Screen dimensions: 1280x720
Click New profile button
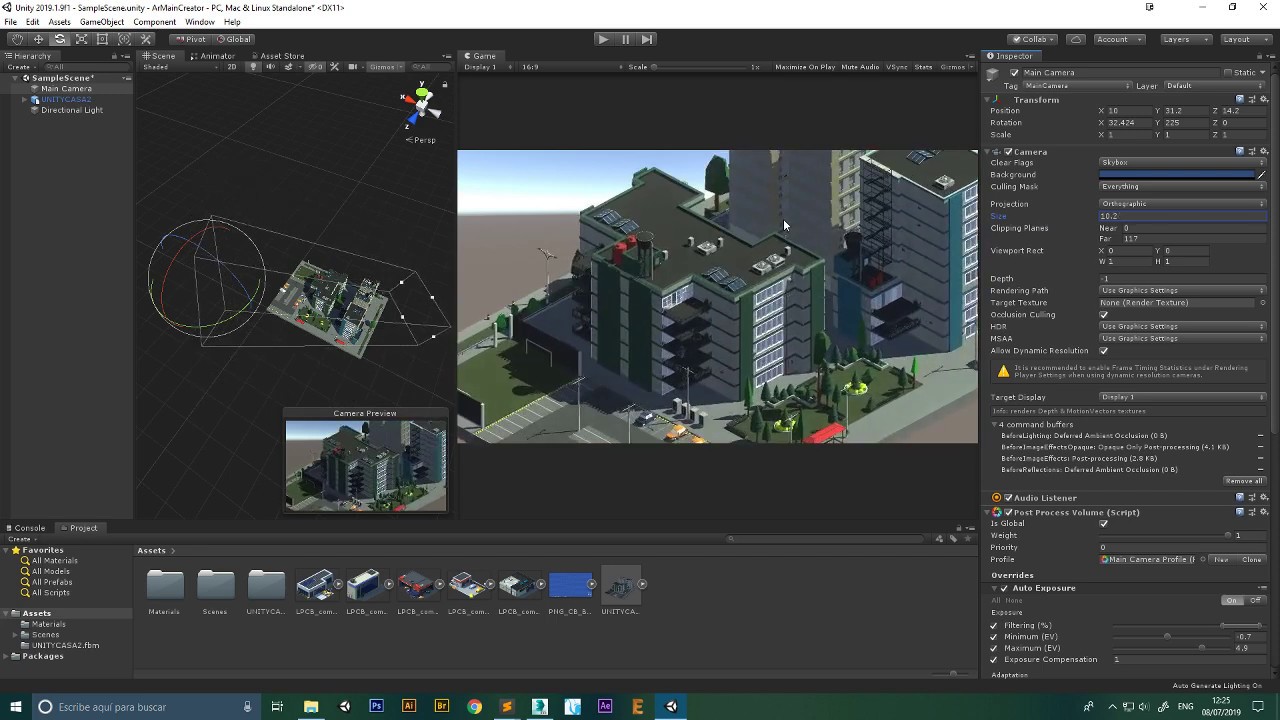(1221, 559)
